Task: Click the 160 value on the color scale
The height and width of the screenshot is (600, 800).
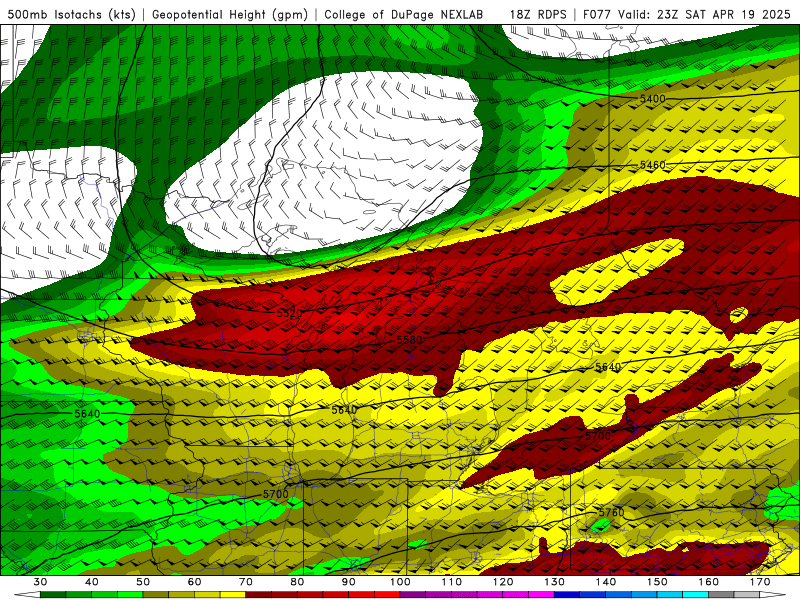Action: pos(709,582)
